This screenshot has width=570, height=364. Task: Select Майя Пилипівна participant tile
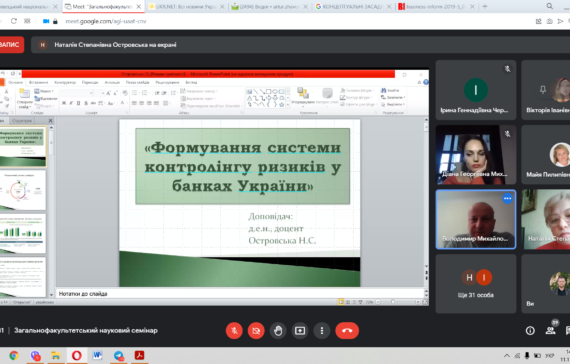[x=546, y=155]
